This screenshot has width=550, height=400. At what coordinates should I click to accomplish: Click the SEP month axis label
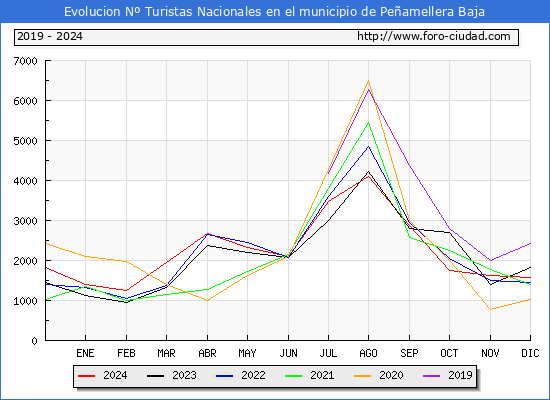(x=409, y=353)
